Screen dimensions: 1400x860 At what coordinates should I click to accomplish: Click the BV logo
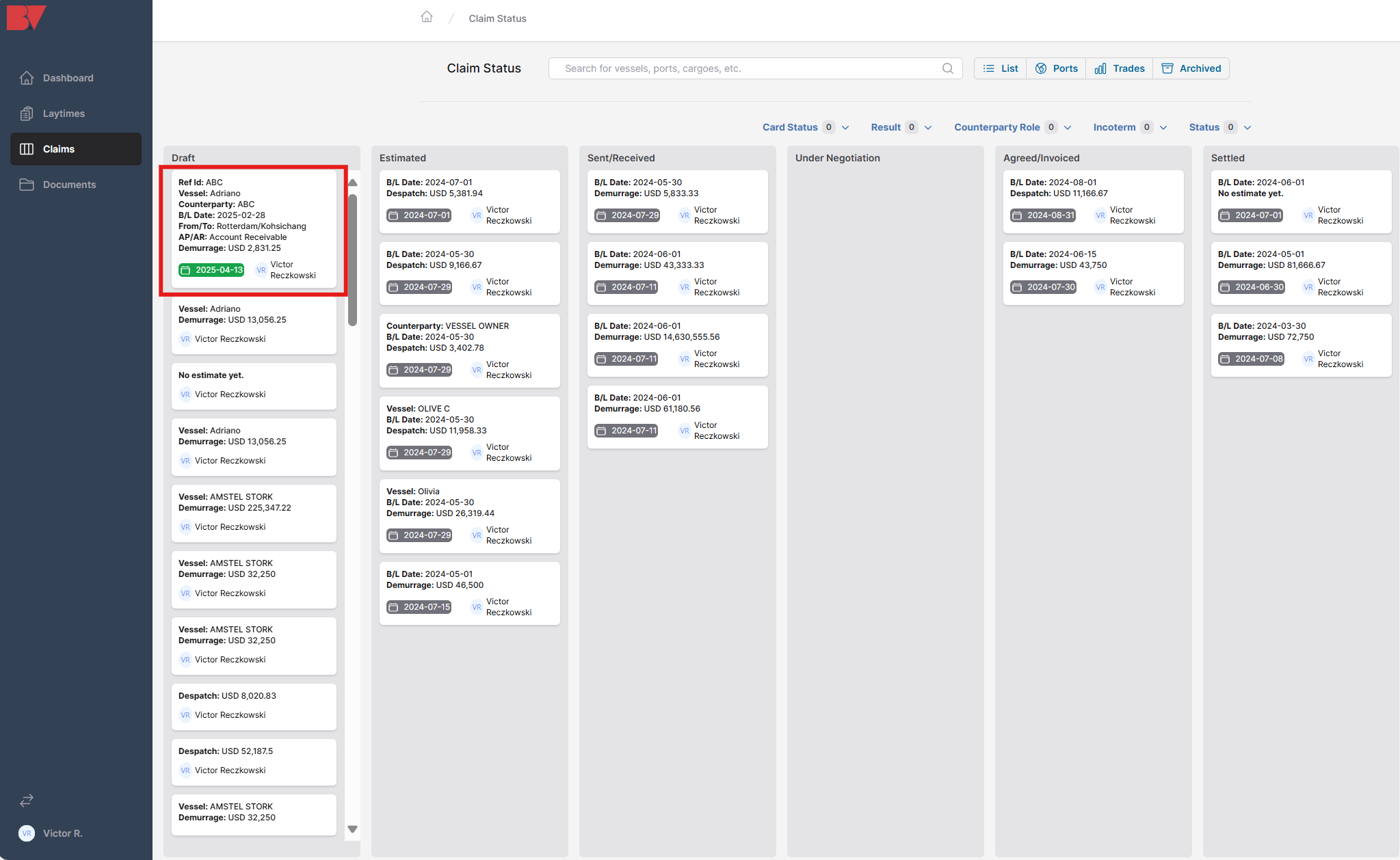pyautogui.click(x=26, y=17)
